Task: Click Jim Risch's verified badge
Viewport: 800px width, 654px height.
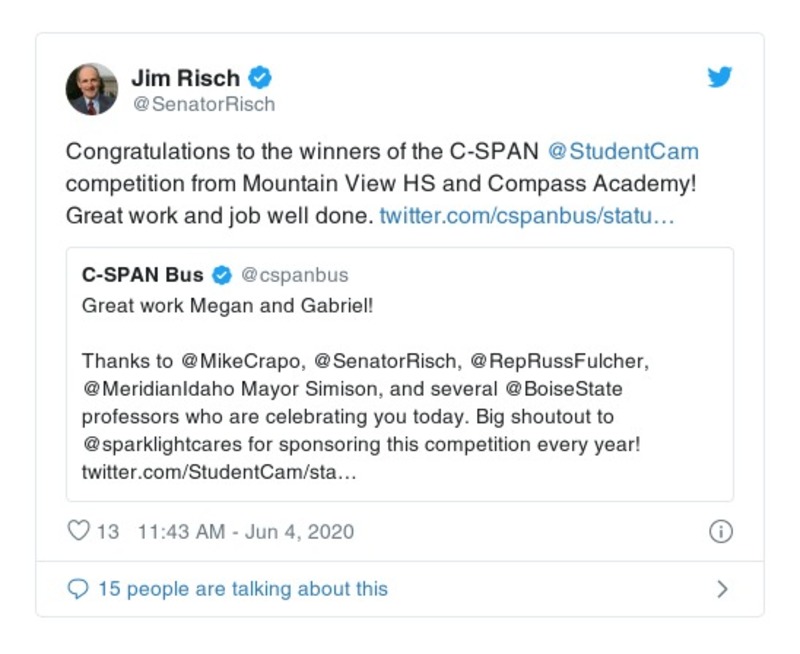Action: click(262, 77)
